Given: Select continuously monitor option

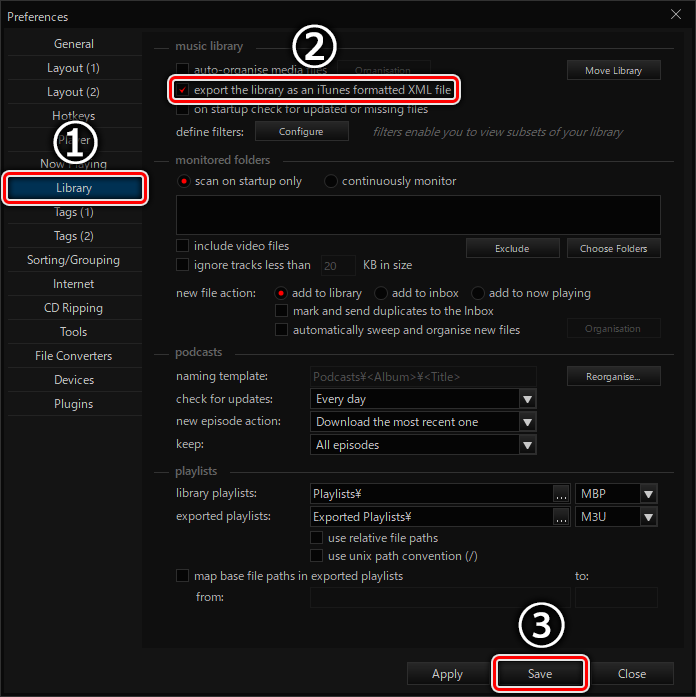Looking at the screenshot, I should click(x=331, y=181).
